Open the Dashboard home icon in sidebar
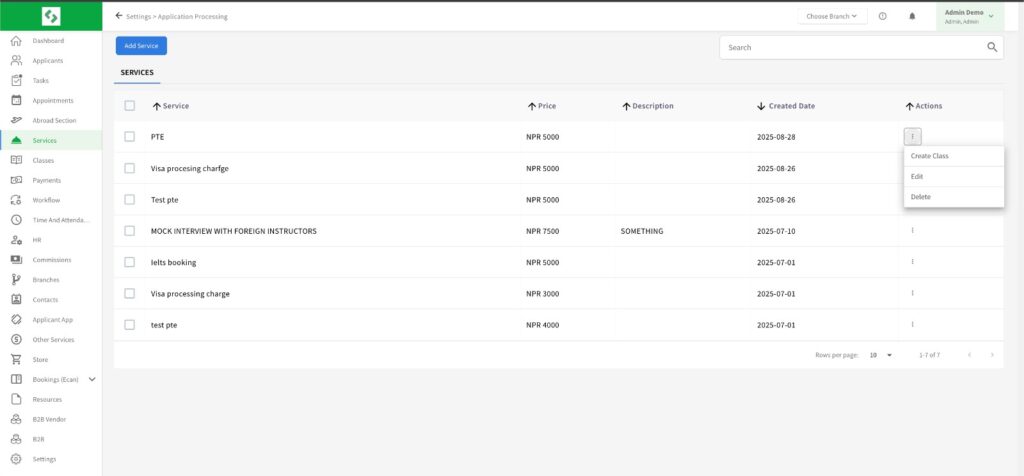 click(16, 41)
